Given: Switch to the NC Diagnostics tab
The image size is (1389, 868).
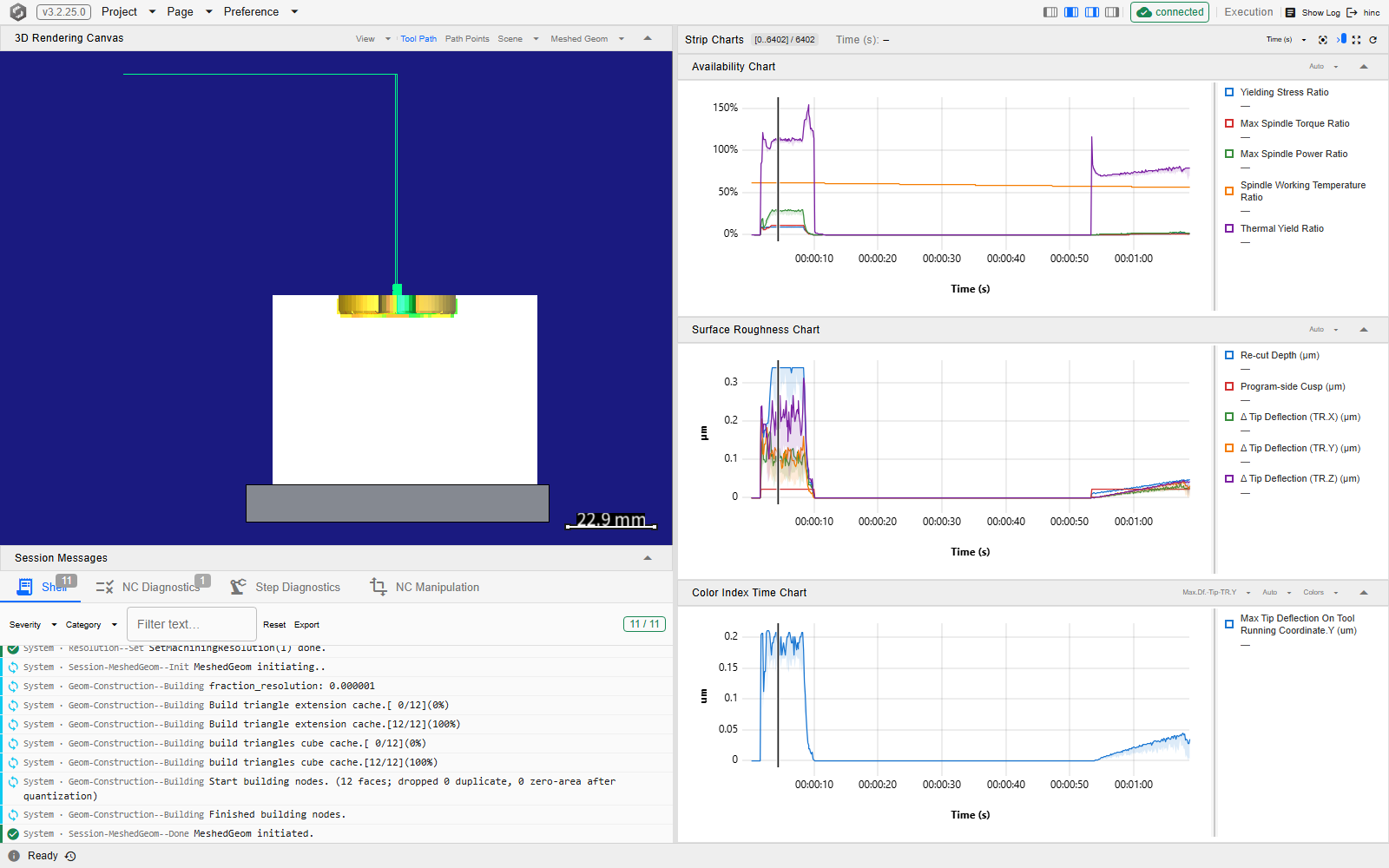Looking at the screenshot, I should pos(152,587).
